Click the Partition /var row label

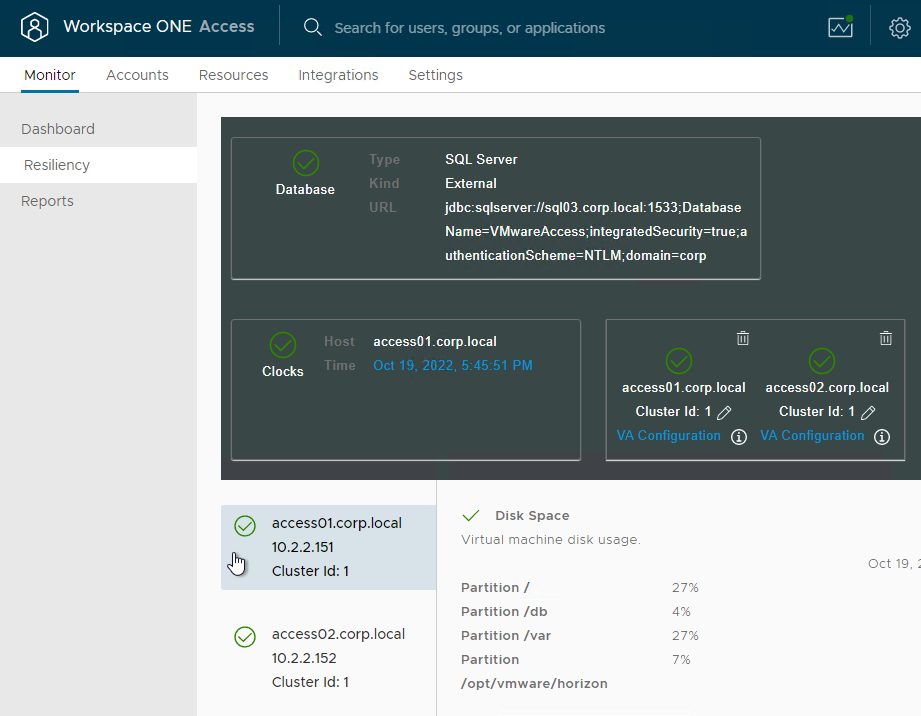pyautogui.click(x=506, y=636)
